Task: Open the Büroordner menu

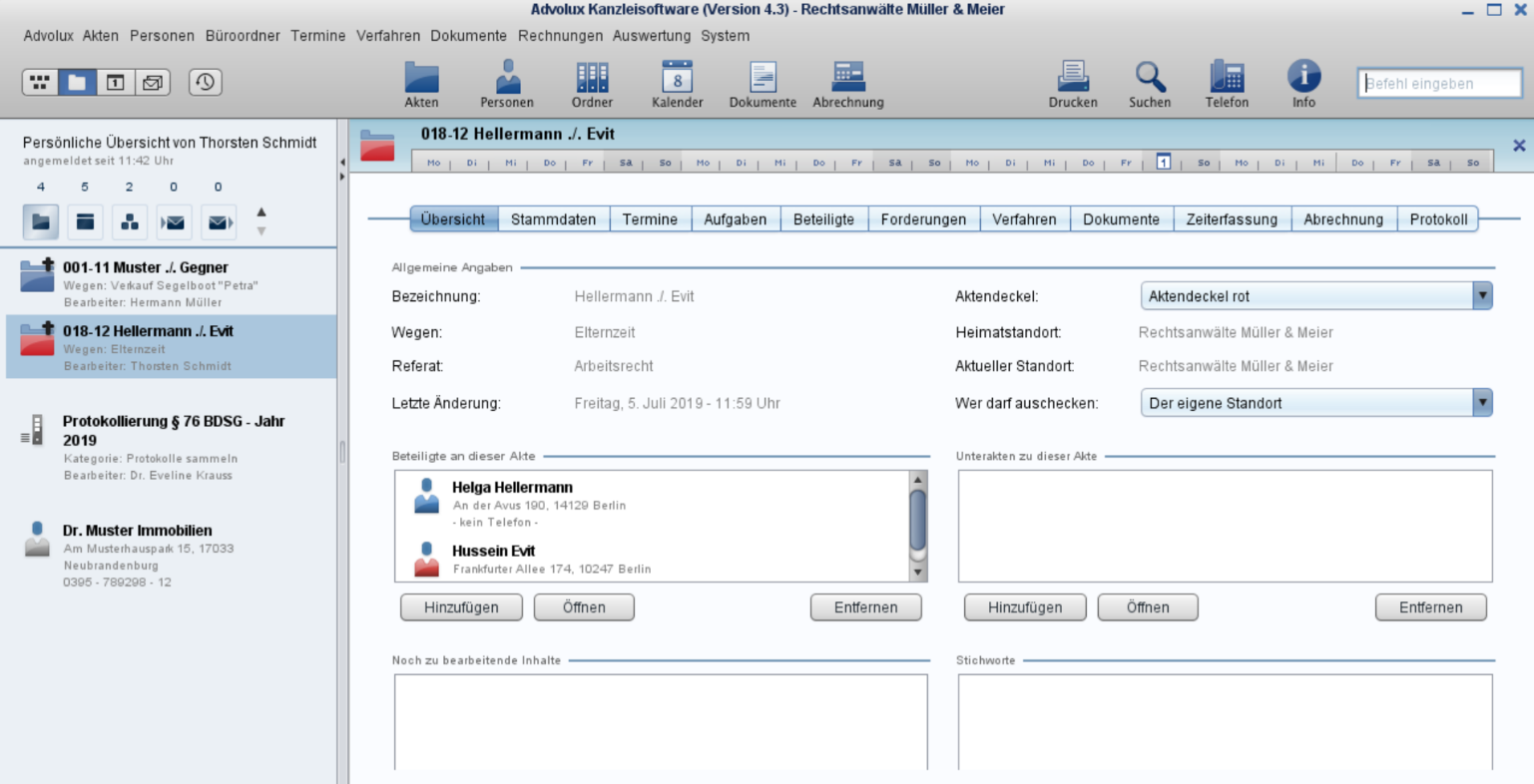Action: pos(243,36)
